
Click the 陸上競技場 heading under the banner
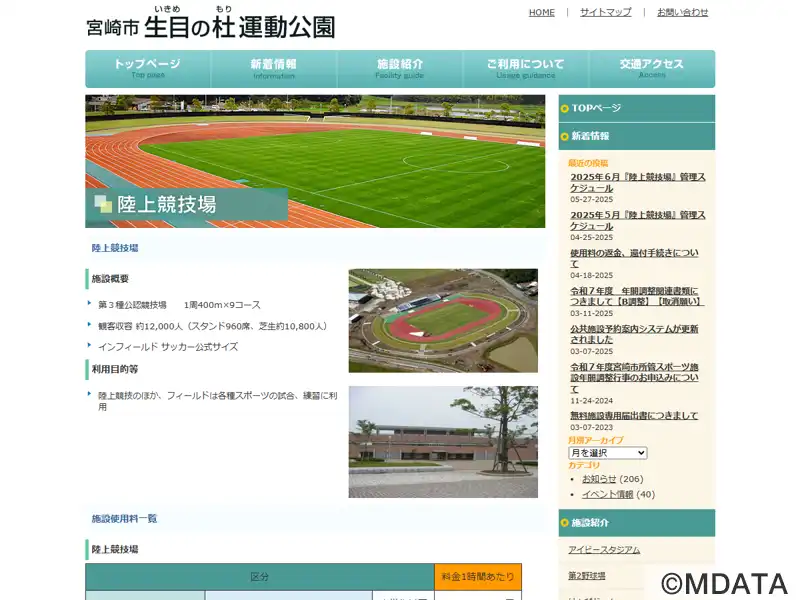pyautogui.click(x=115, y=248)
